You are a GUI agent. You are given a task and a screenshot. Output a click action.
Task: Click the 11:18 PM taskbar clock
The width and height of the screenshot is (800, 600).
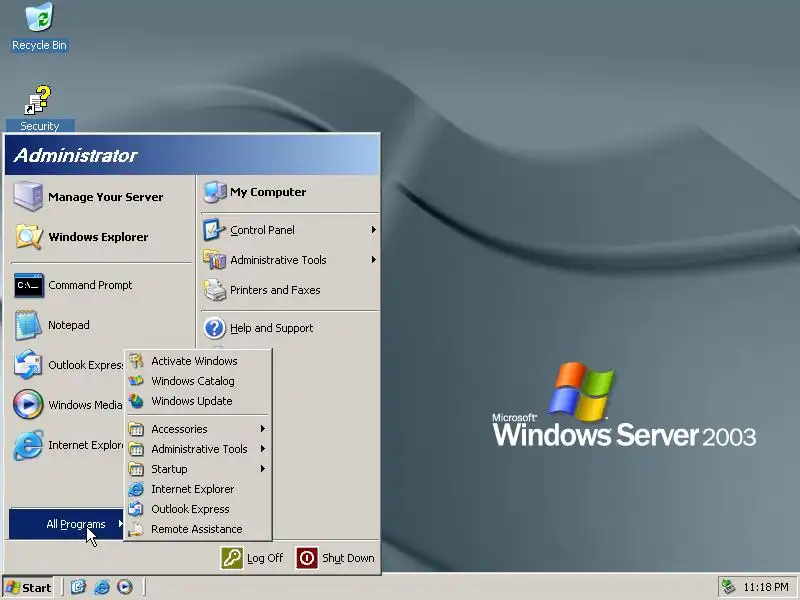click(x=766, y=587)
